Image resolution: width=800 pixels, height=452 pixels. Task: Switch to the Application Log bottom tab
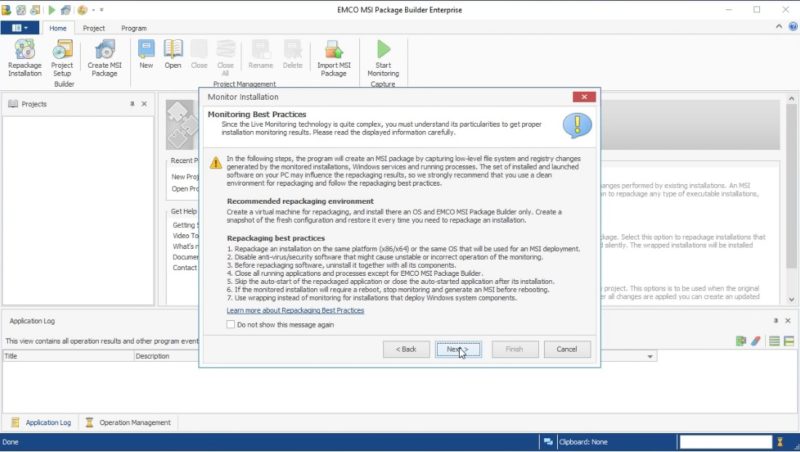[x=41, y=422]
